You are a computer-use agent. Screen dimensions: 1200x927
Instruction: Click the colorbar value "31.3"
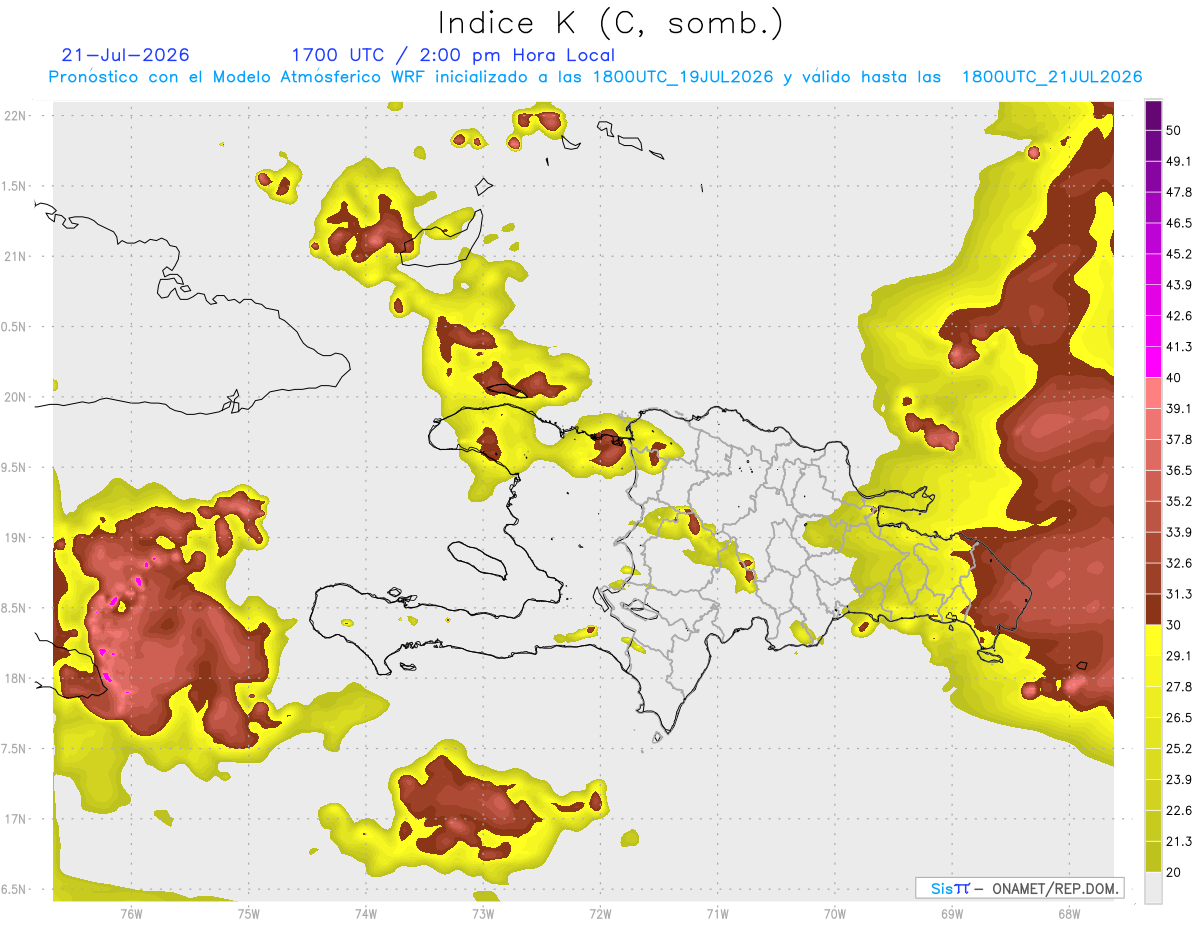click(x=1179, y=594)
